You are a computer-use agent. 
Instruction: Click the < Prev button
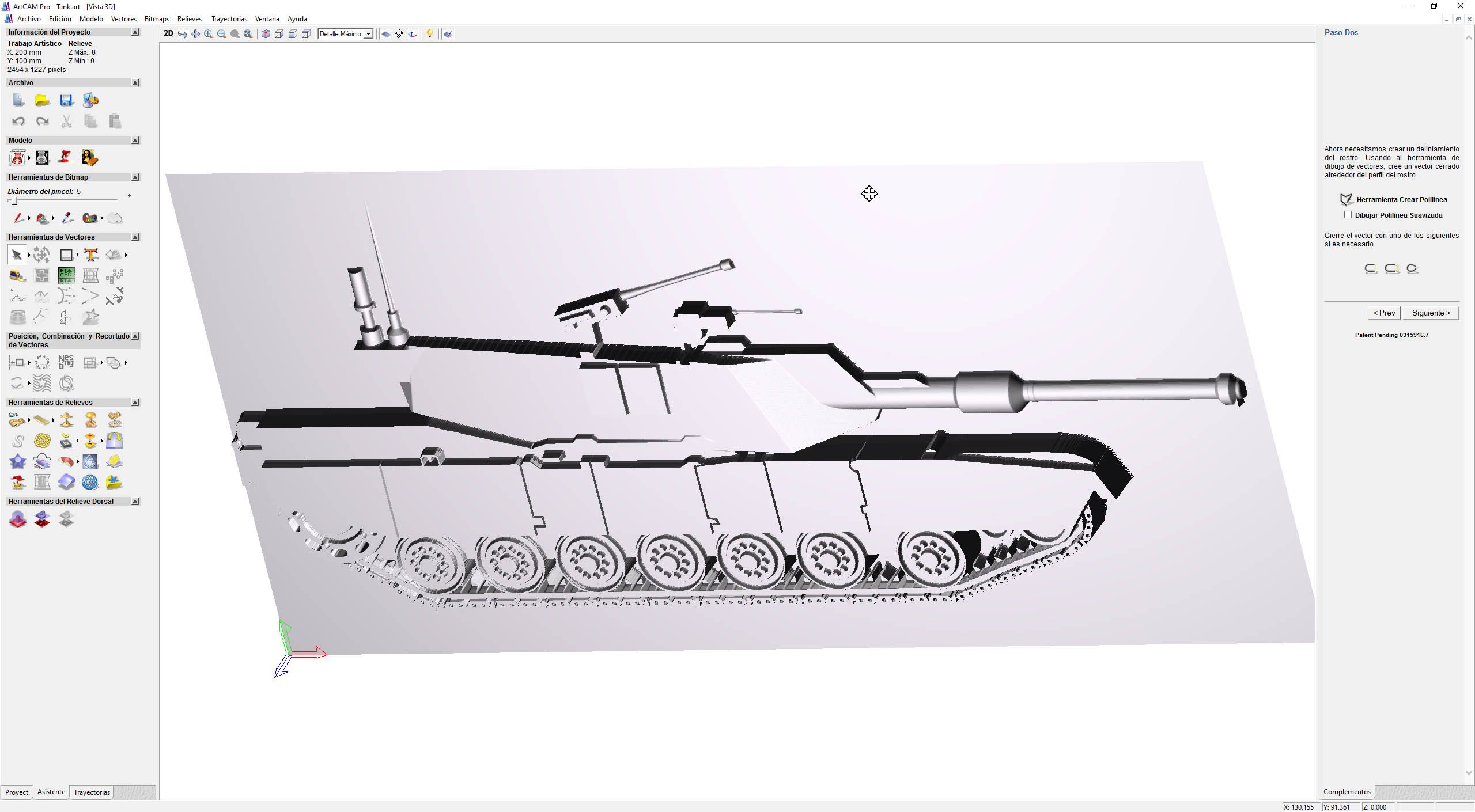tap(1384, 313)
